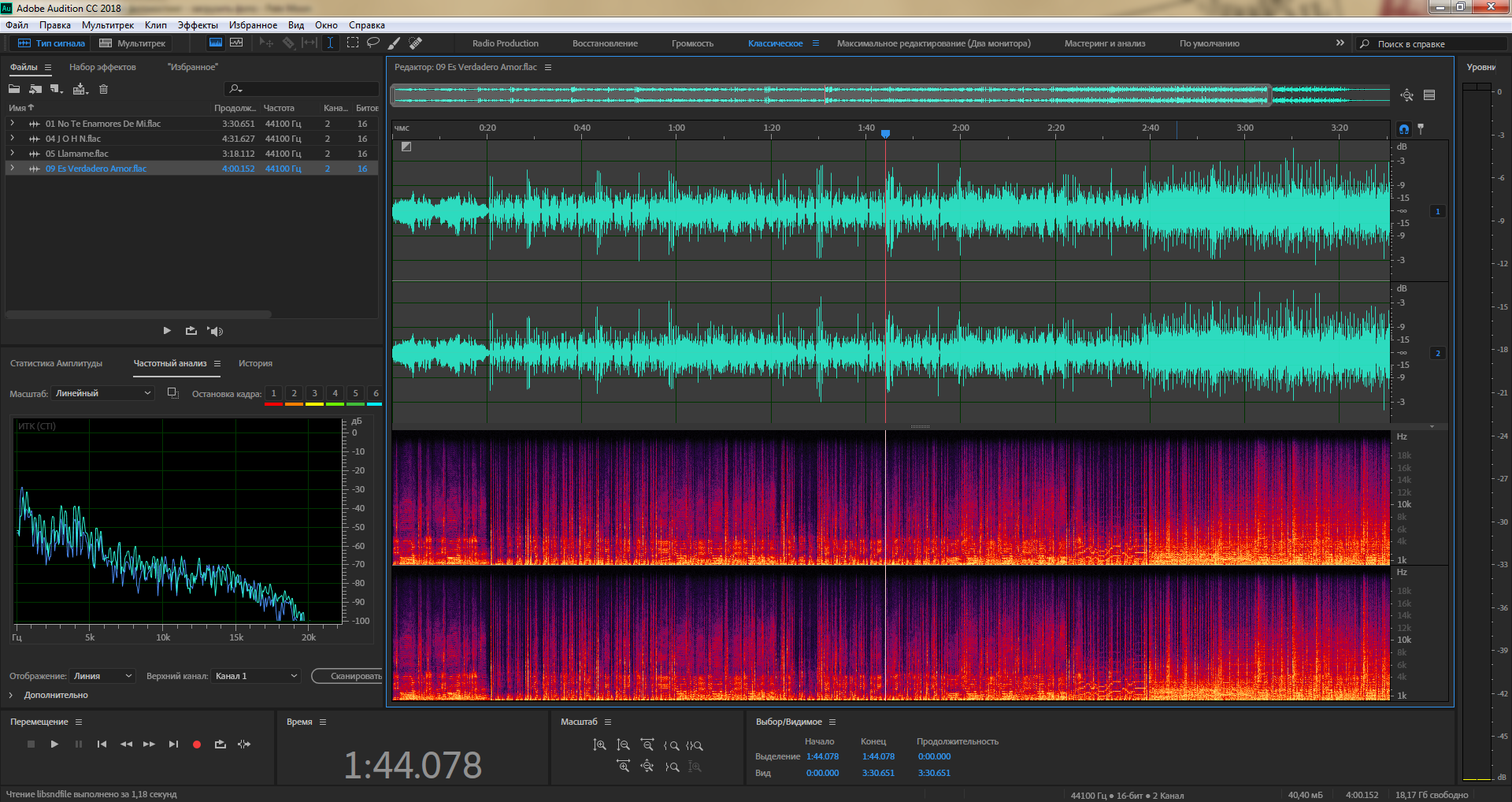This screenshot has width=1512, height=802.
Task: Expand the Дополнительно section
Action: click(x=11, y=695)
